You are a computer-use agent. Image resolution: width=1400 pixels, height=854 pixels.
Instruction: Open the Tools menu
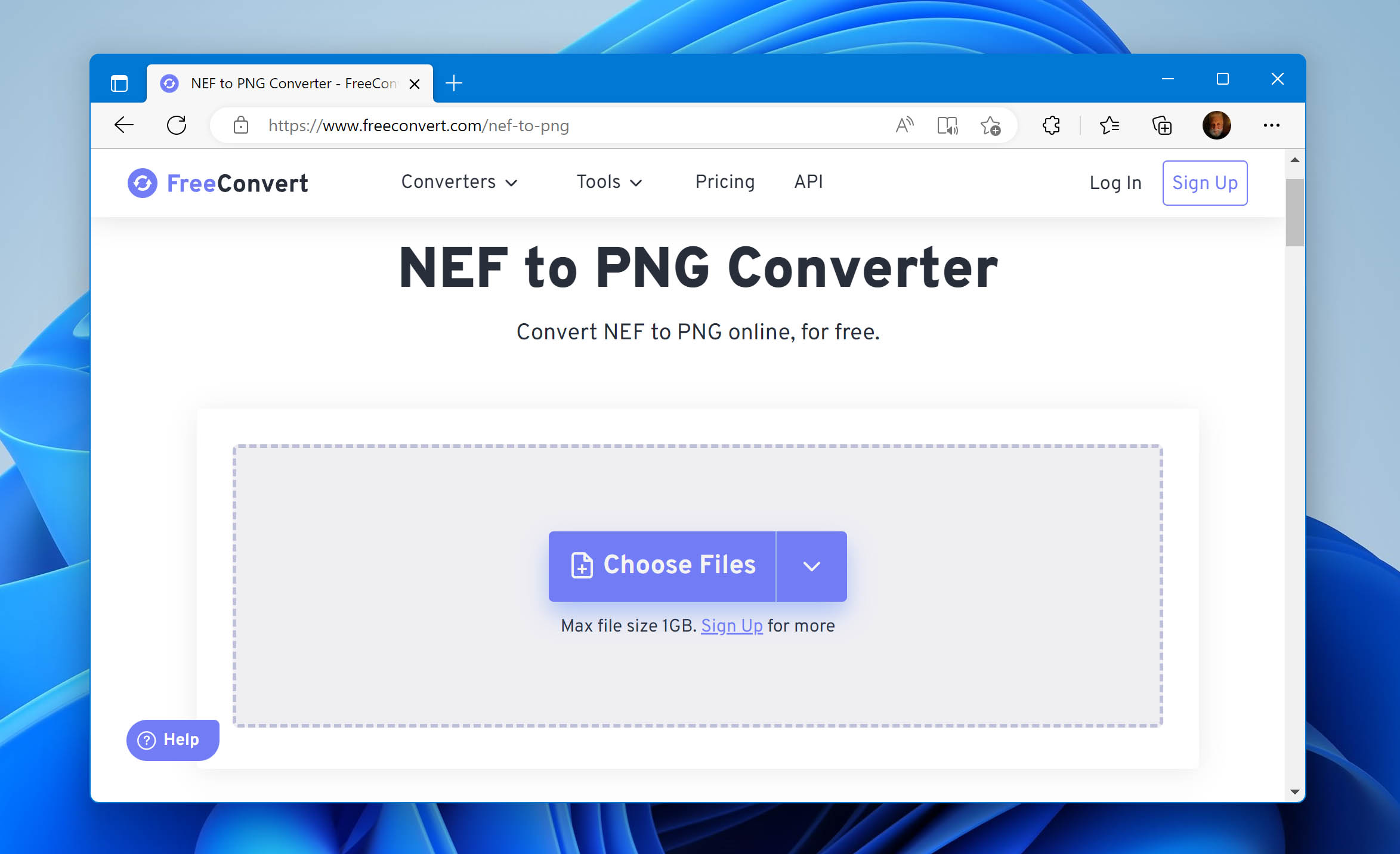[x=609, y=182]
